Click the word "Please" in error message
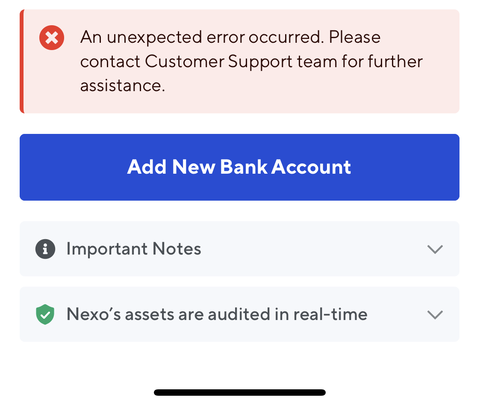Viewport: 480px width, 406px height. [x=355, y=37]
